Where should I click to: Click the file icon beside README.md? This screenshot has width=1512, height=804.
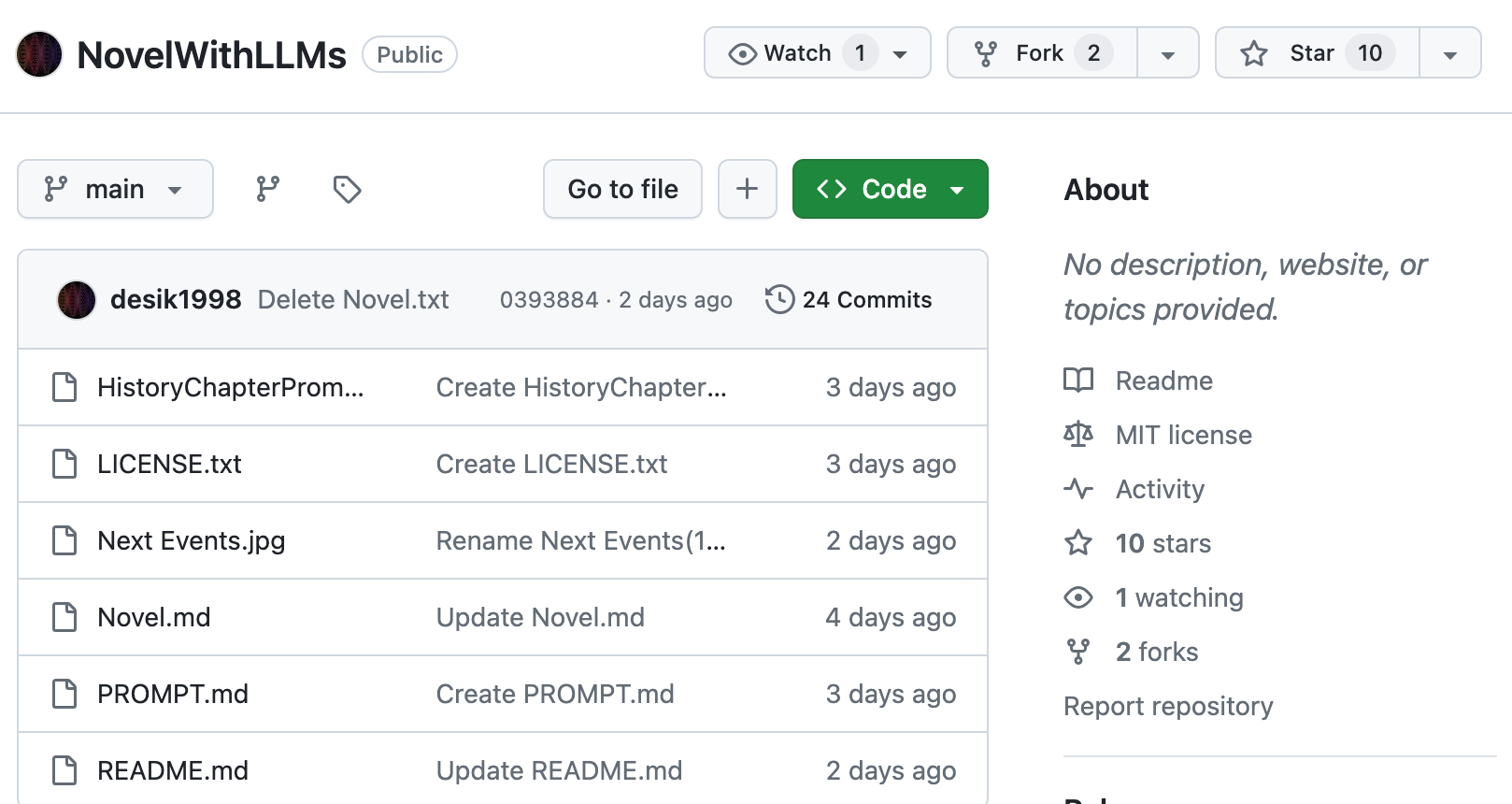[x=64, y=770]
